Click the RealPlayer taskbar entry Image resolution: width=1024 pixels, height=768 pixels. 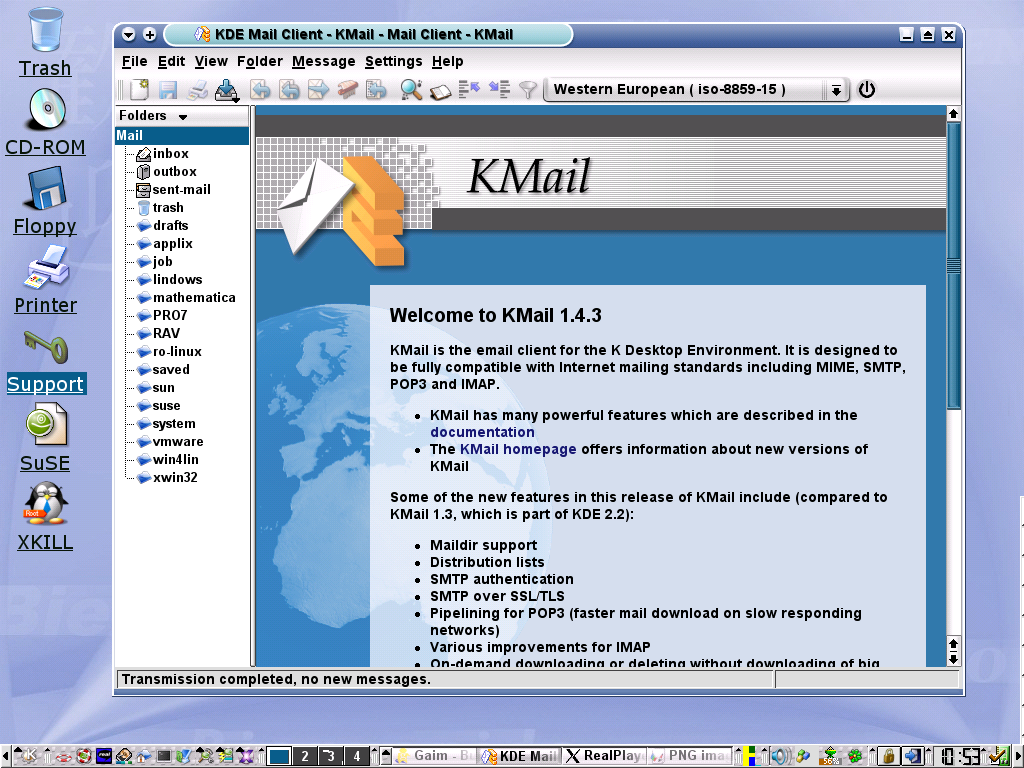605,756
